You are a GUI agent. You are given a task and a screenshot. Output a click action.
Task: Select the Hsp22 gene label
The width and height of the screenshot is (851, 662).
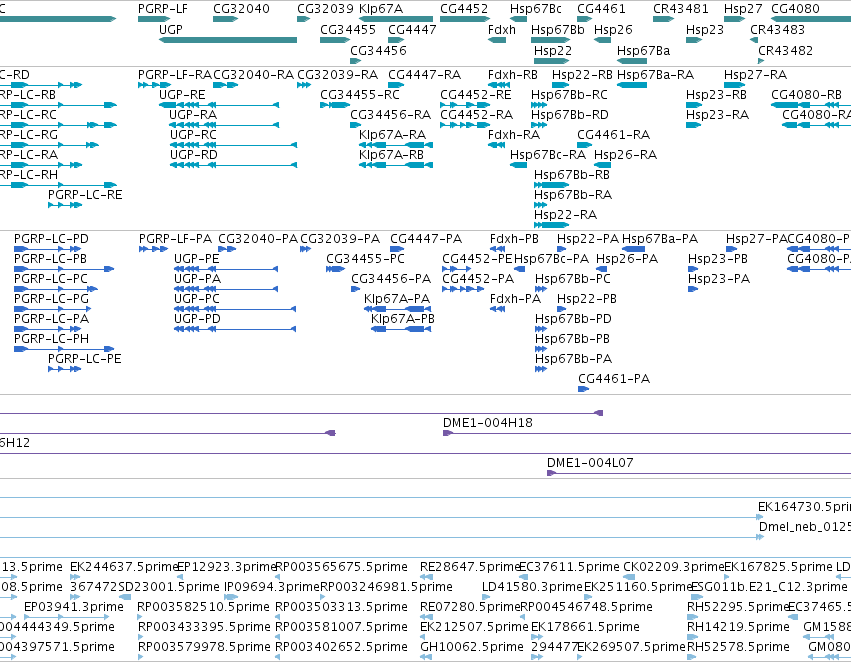[x=552, y=50]
